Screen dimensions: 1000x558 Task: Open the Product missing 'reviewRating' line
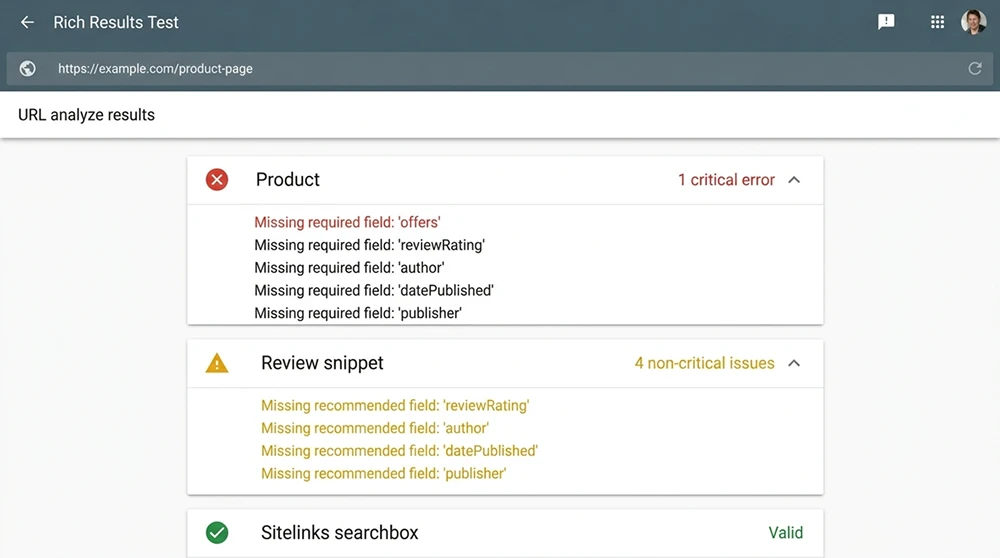369,245
